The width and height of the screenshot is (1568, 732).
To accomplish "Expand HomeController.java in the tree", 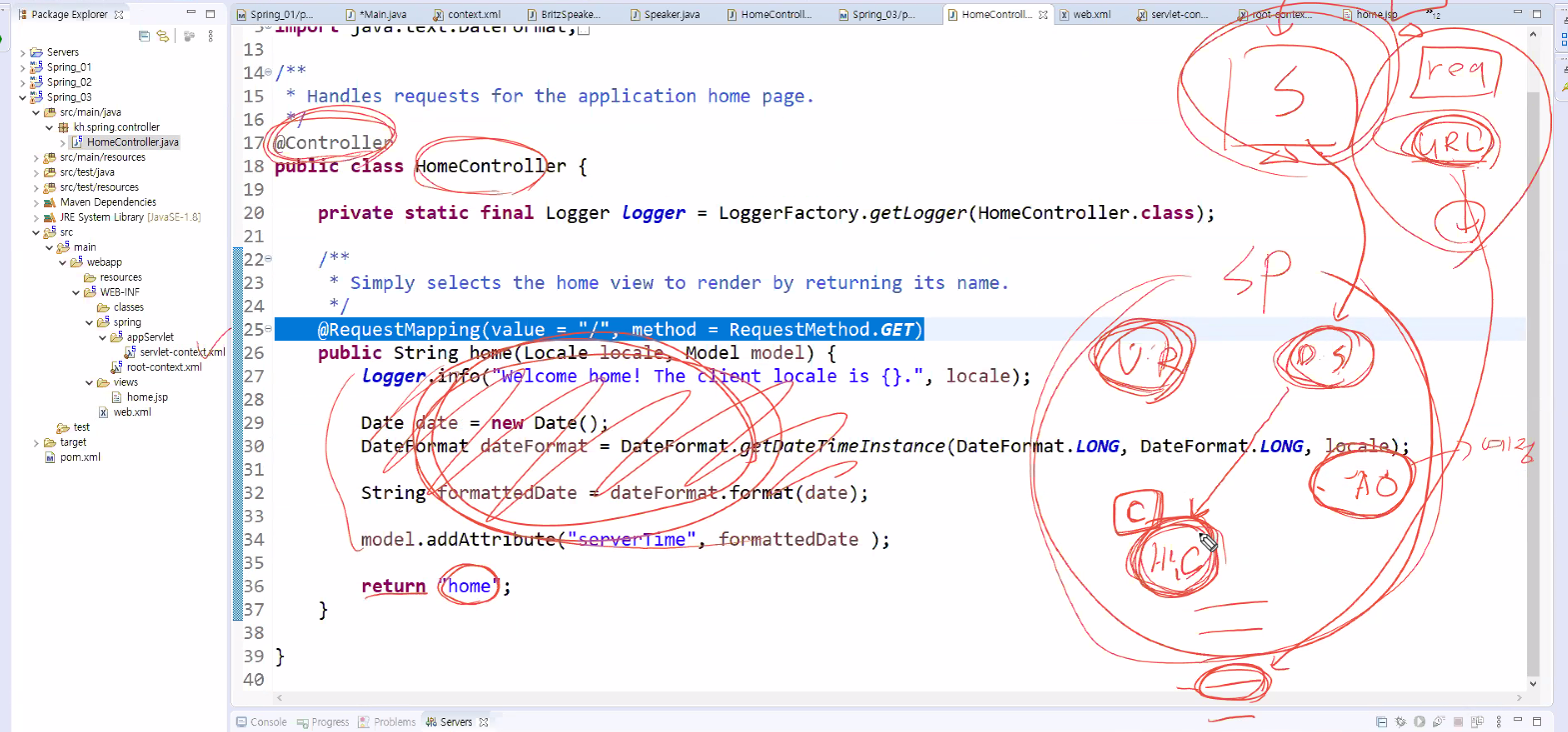I will (x=62, y=143).
